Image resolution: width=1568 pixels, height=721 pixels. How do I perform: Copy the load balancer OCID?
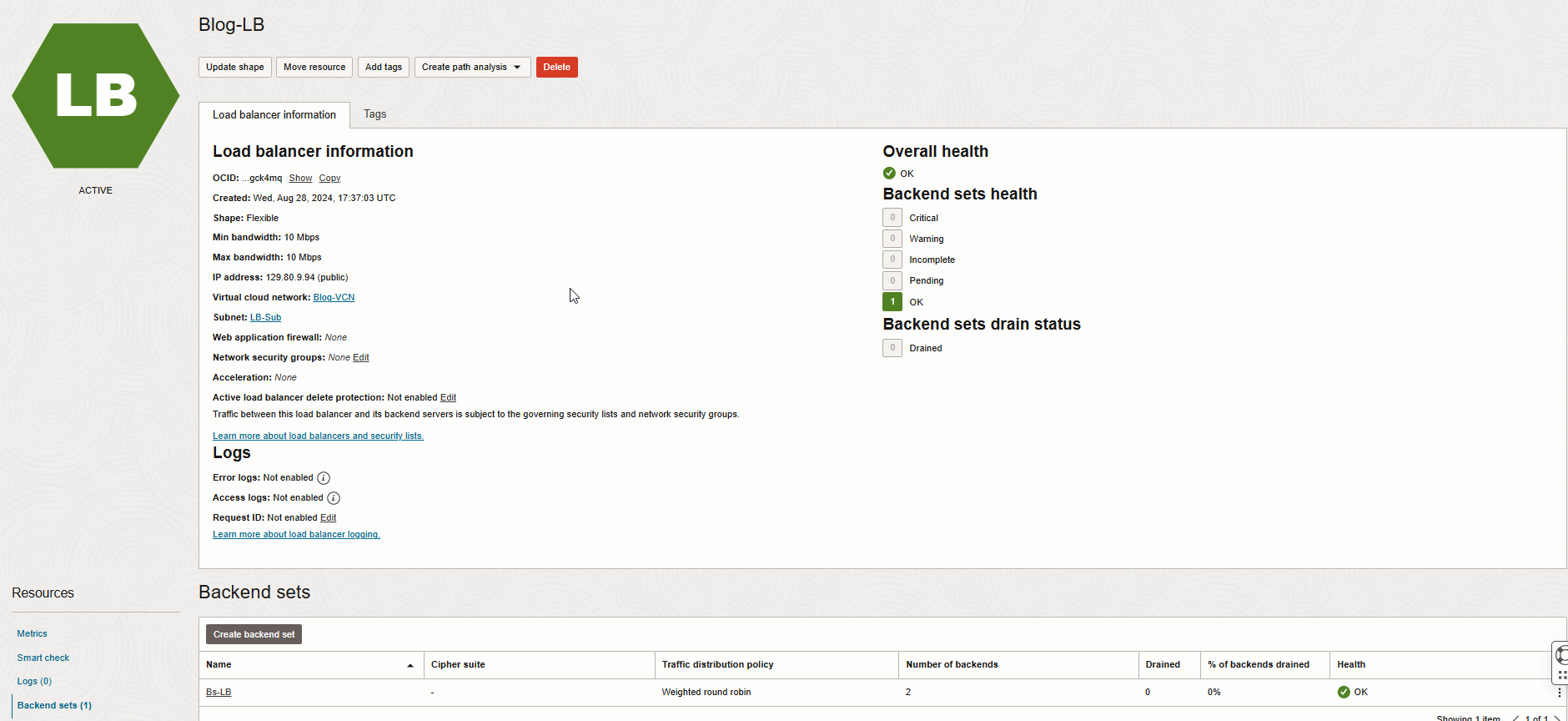coord(329,179)
